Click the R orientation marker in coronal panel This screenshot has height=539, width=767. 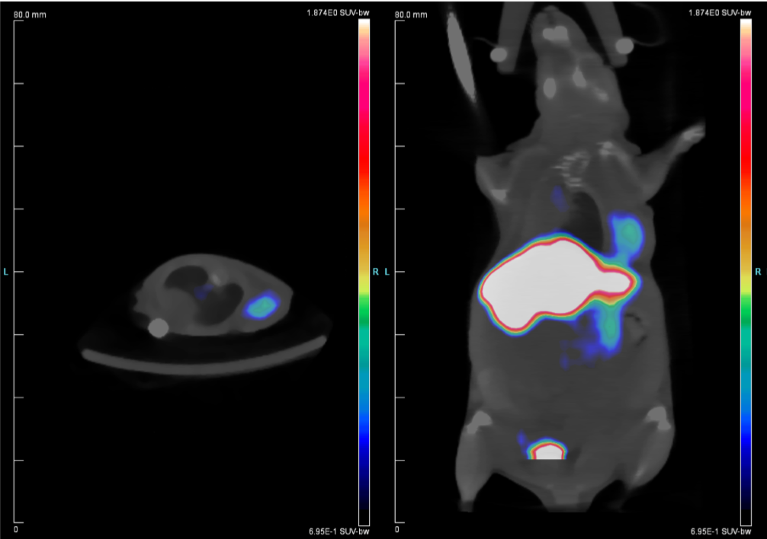(758, 271)
